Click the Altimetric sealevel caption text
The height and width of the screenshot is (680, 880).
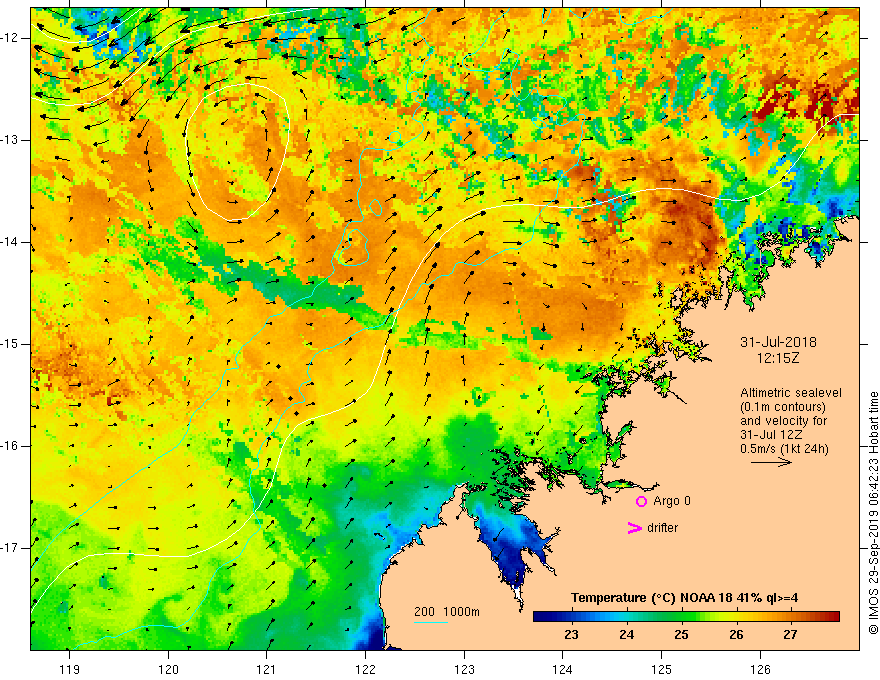791,393
